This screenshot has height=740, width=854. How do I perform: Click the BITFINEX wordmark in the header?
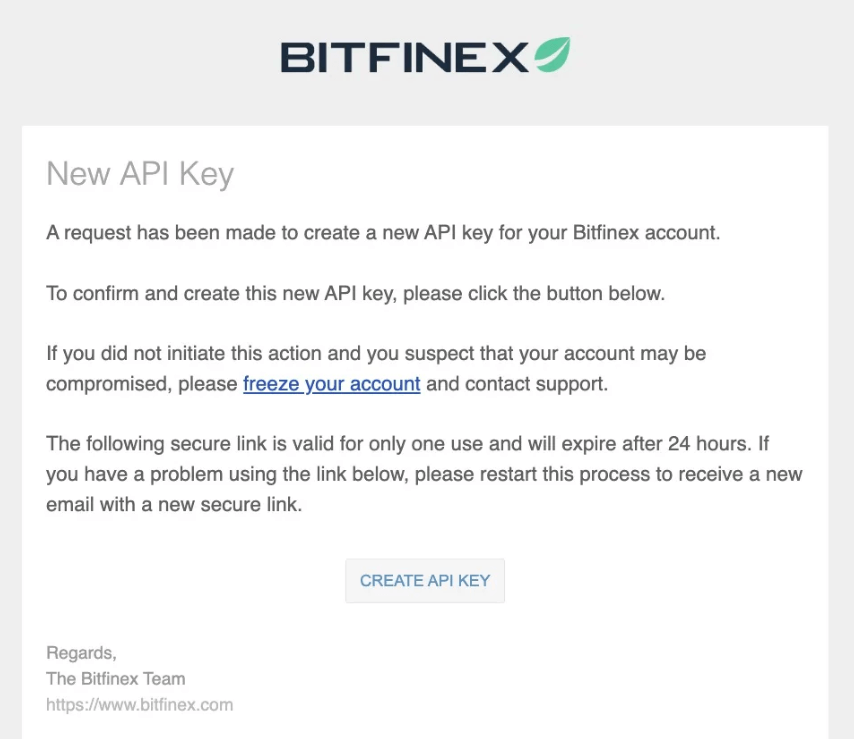(x=403, y=57)
